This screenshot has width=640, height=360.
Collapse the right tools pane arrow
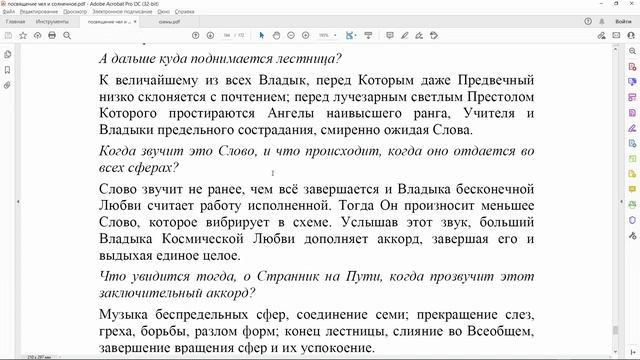(x=622, y=202)
